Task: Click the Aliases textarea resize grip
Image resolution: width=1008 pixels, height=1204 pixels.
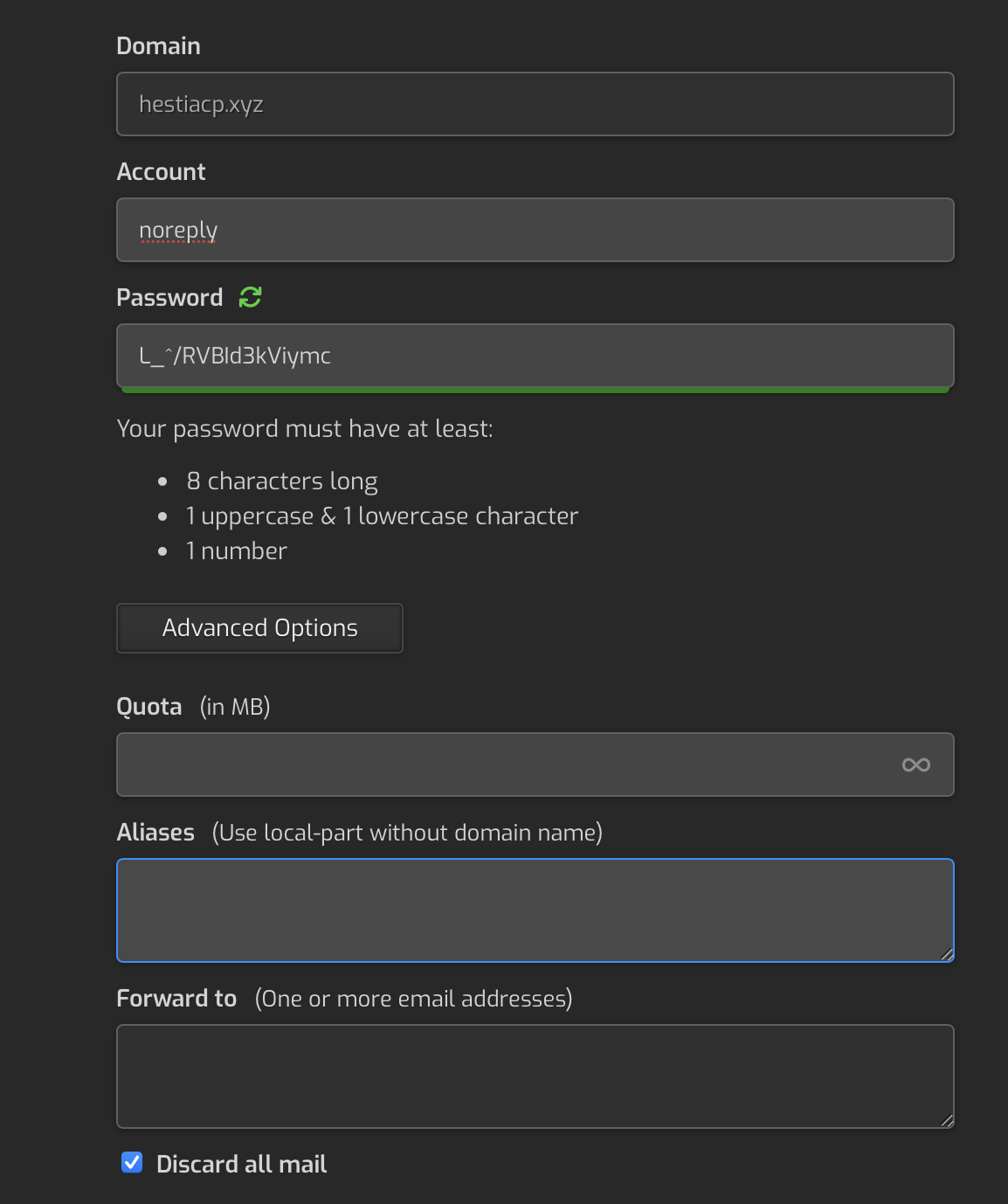Action: coord(946,954)
